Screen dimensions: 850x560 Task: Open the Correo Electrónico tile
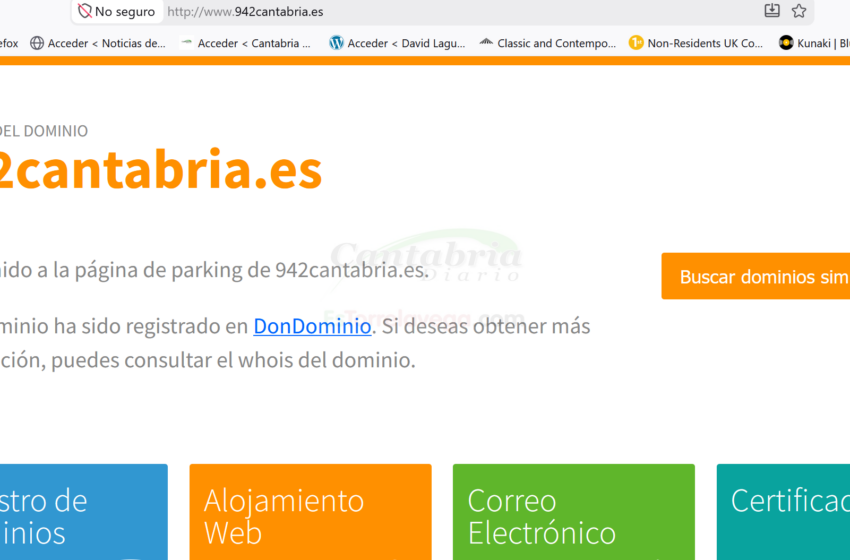point(574,512)
